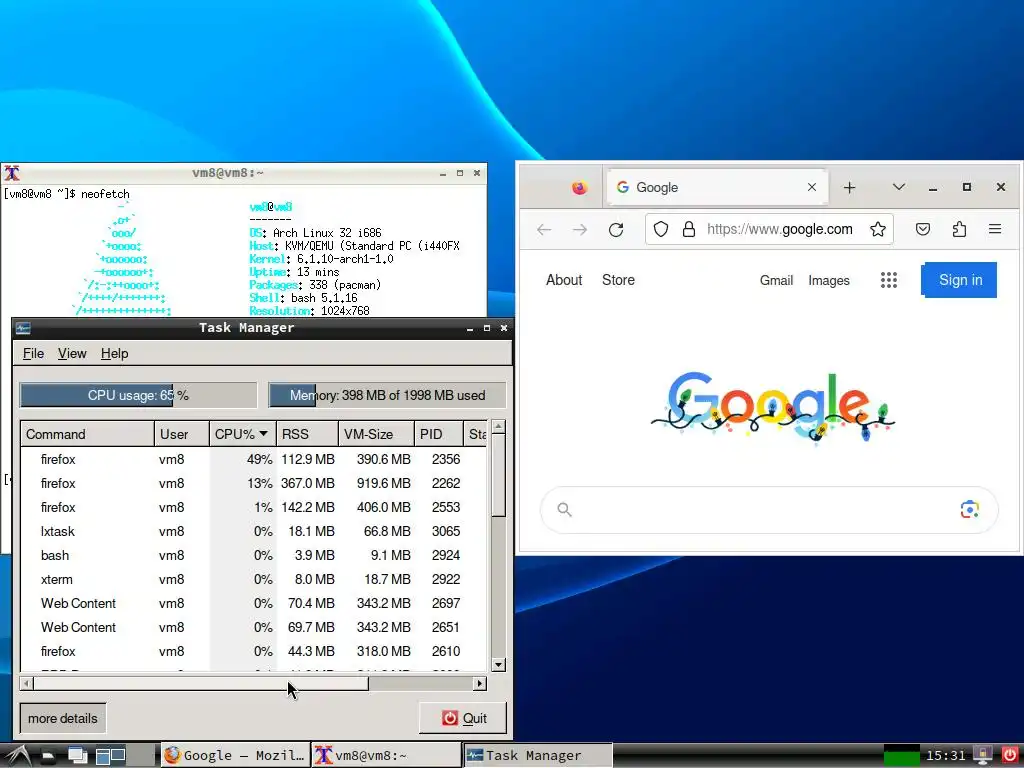Select Web Content process PID 2697
Screen dimensions: 1024x768
click(x=254, y=603)
